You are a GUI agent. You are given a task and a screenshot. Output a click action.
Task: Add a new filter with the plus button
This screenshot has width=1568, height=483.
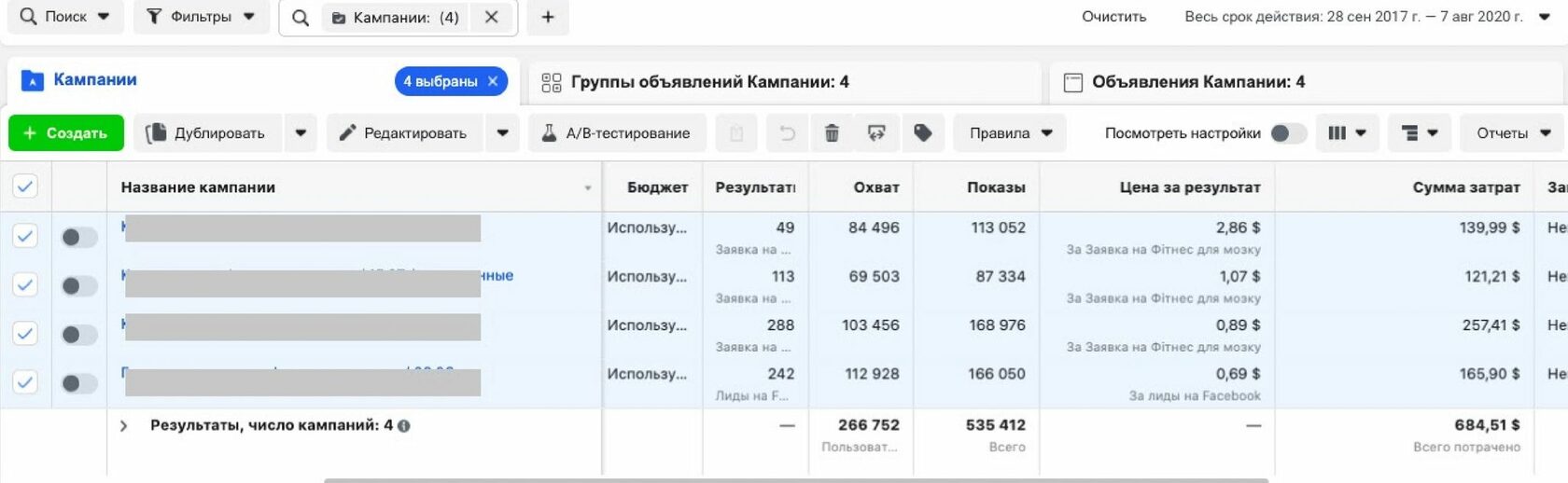pyautogui.click(x=548, y=17)
